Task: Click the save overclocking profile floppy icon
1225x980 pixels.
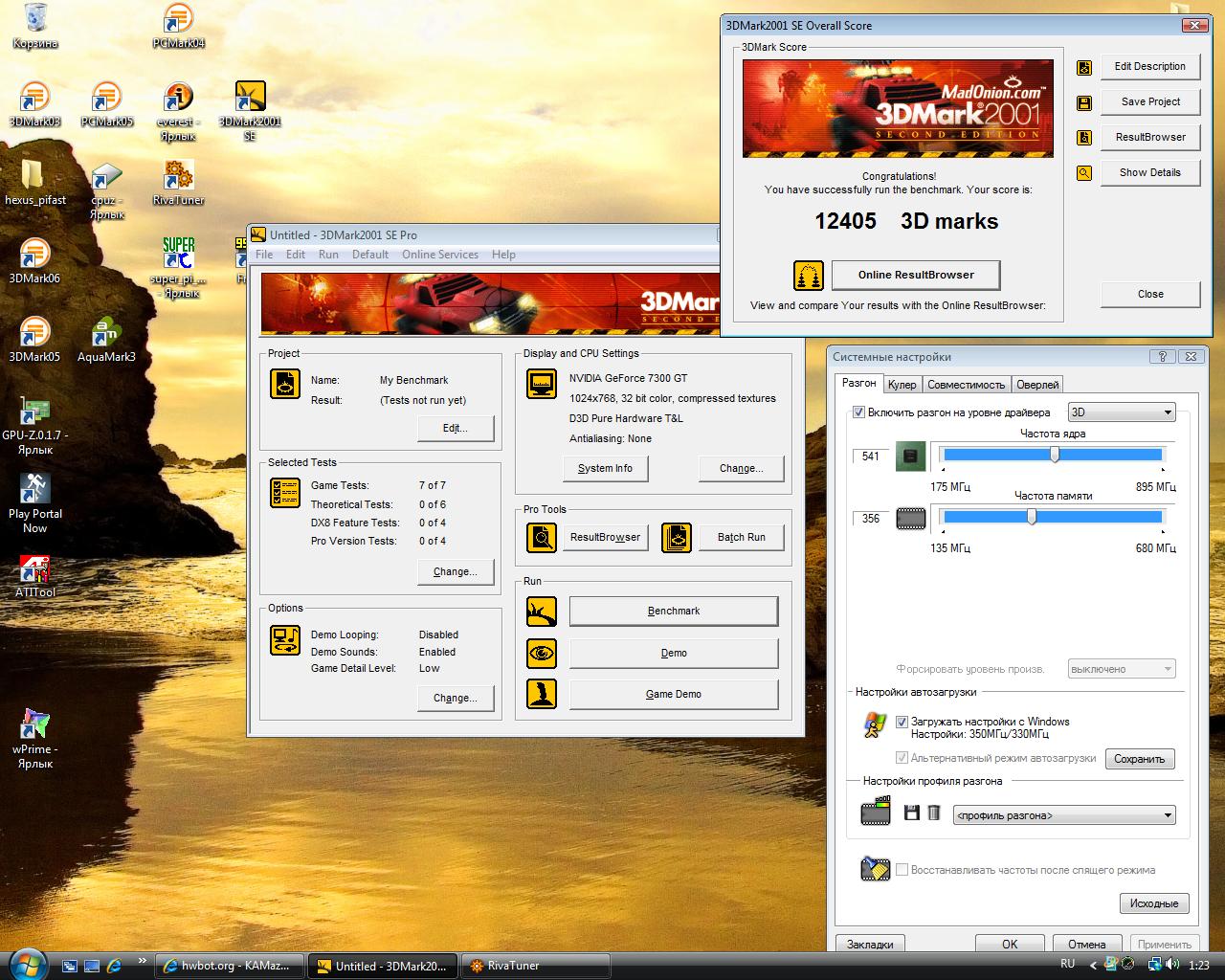Action: (911, 813)
